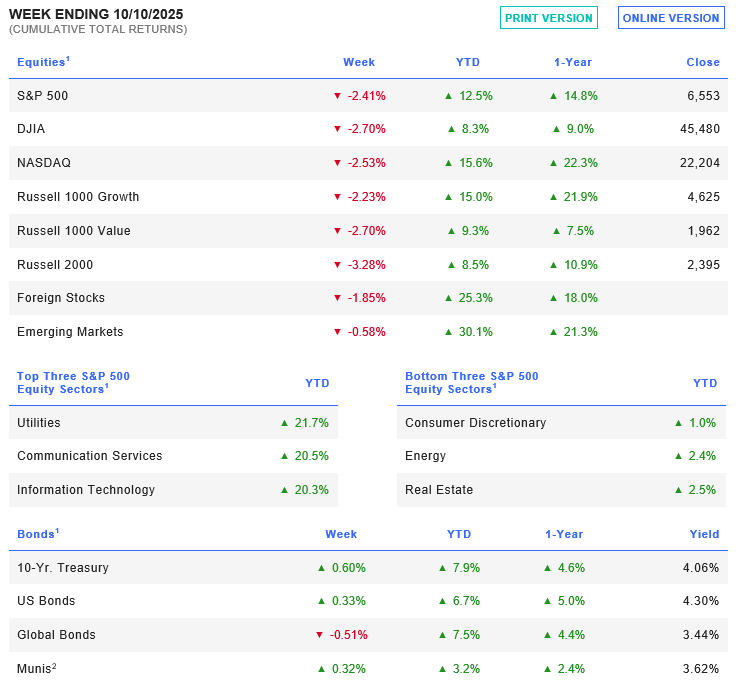Click the Bottom Three S&P 500 Sectors heading
739x700 pixels.
coord(472,382)
